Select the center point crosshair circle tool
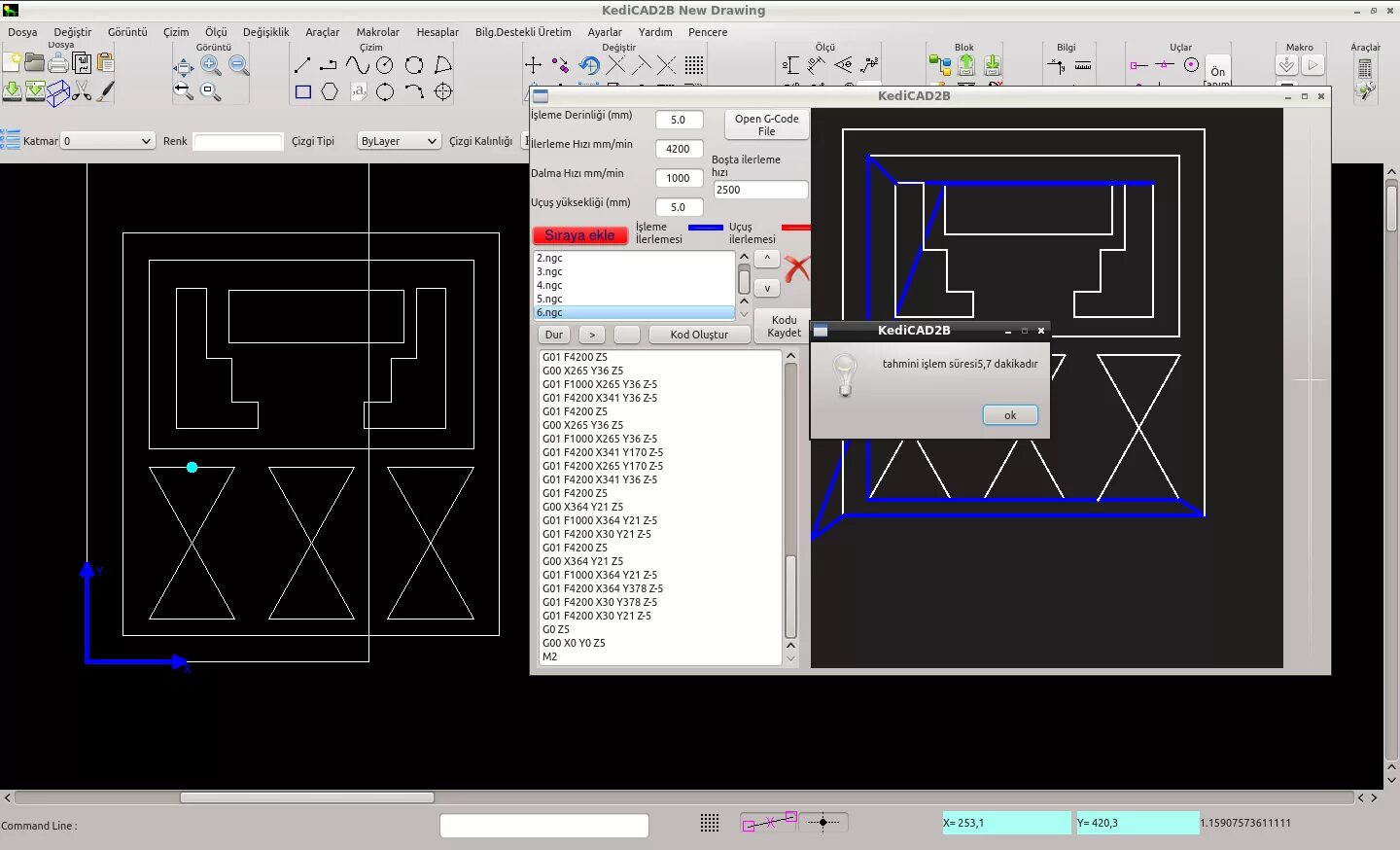 [443, 91]
